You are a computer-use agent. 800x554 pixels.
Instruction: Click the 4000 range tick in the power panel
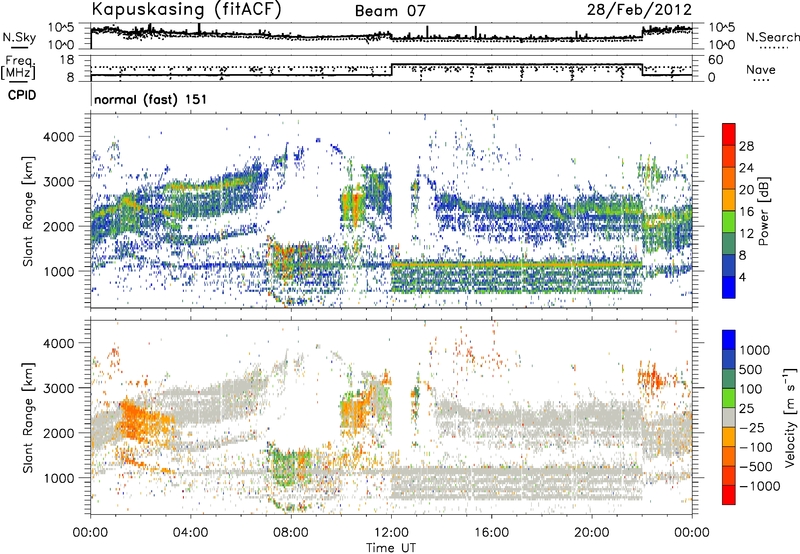tap(58, 137)
